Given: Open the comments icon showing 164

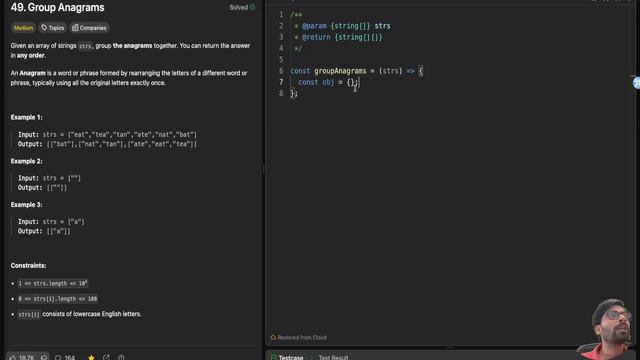Looking at the screenshot, I should [58, 358].
